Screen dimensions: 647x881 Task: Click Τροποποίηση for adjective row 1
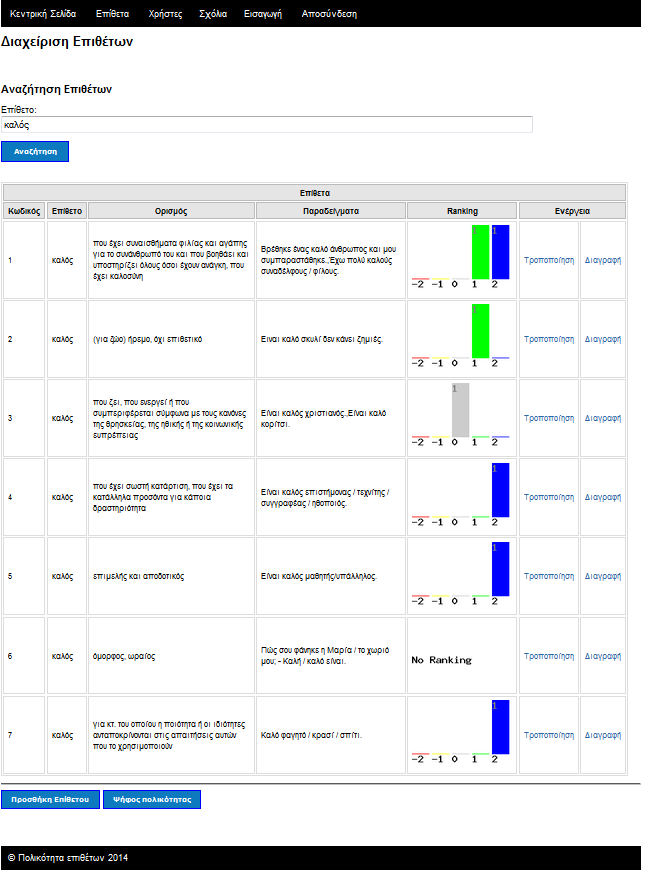pyautogui.click(x=549, y=260)
